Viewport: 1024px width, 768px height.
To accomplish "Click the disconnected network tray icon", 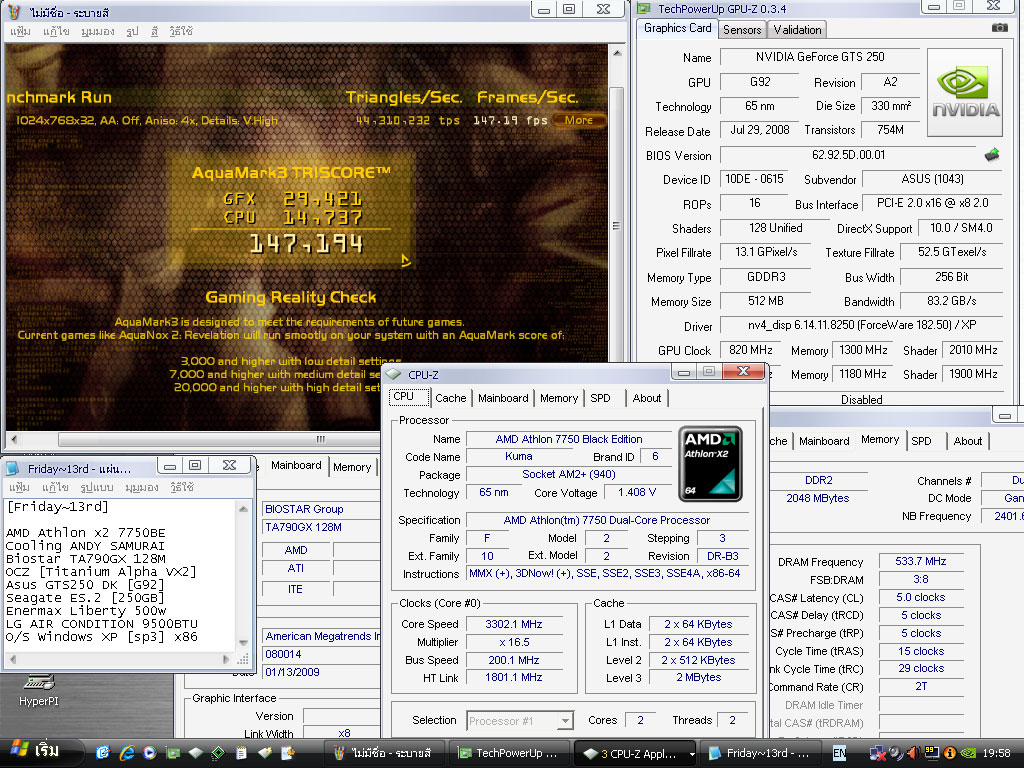I will (877, 754).
